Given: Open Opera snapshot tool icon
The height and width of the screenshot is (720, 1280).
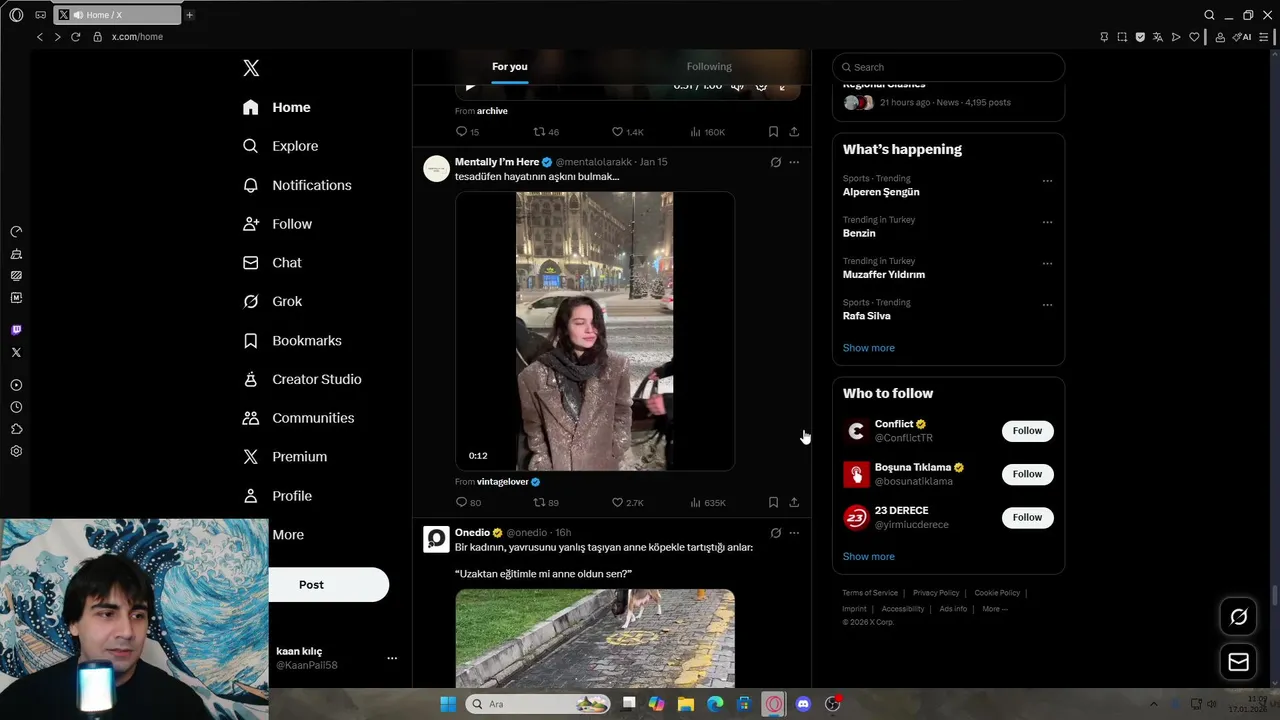Looking at the screenshot, I should pos(1122,37).
